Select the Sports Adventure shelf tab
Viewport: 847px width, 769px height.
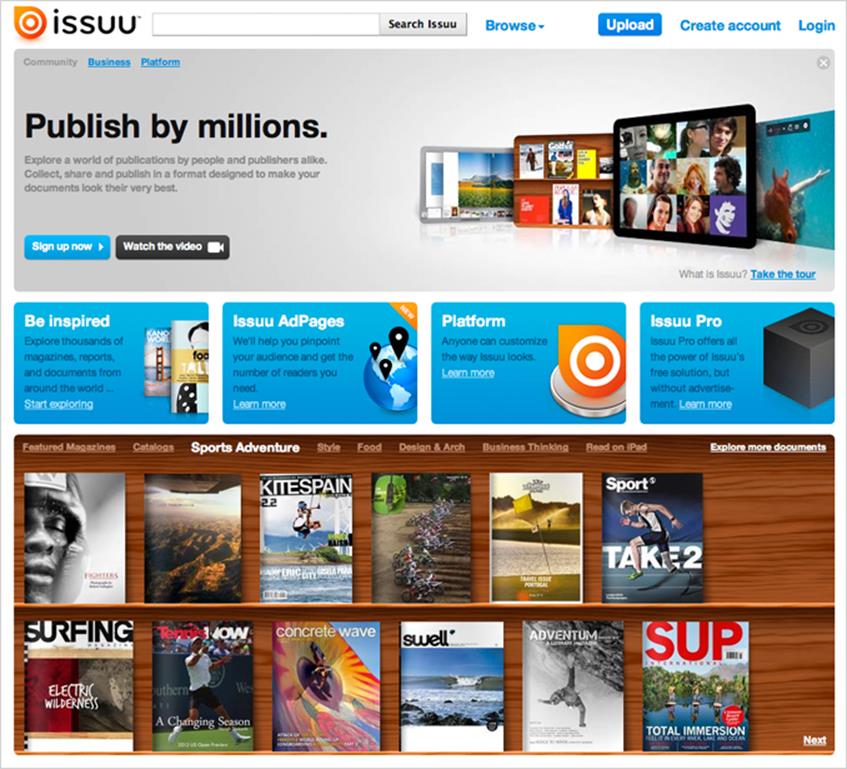click(245, 447)
